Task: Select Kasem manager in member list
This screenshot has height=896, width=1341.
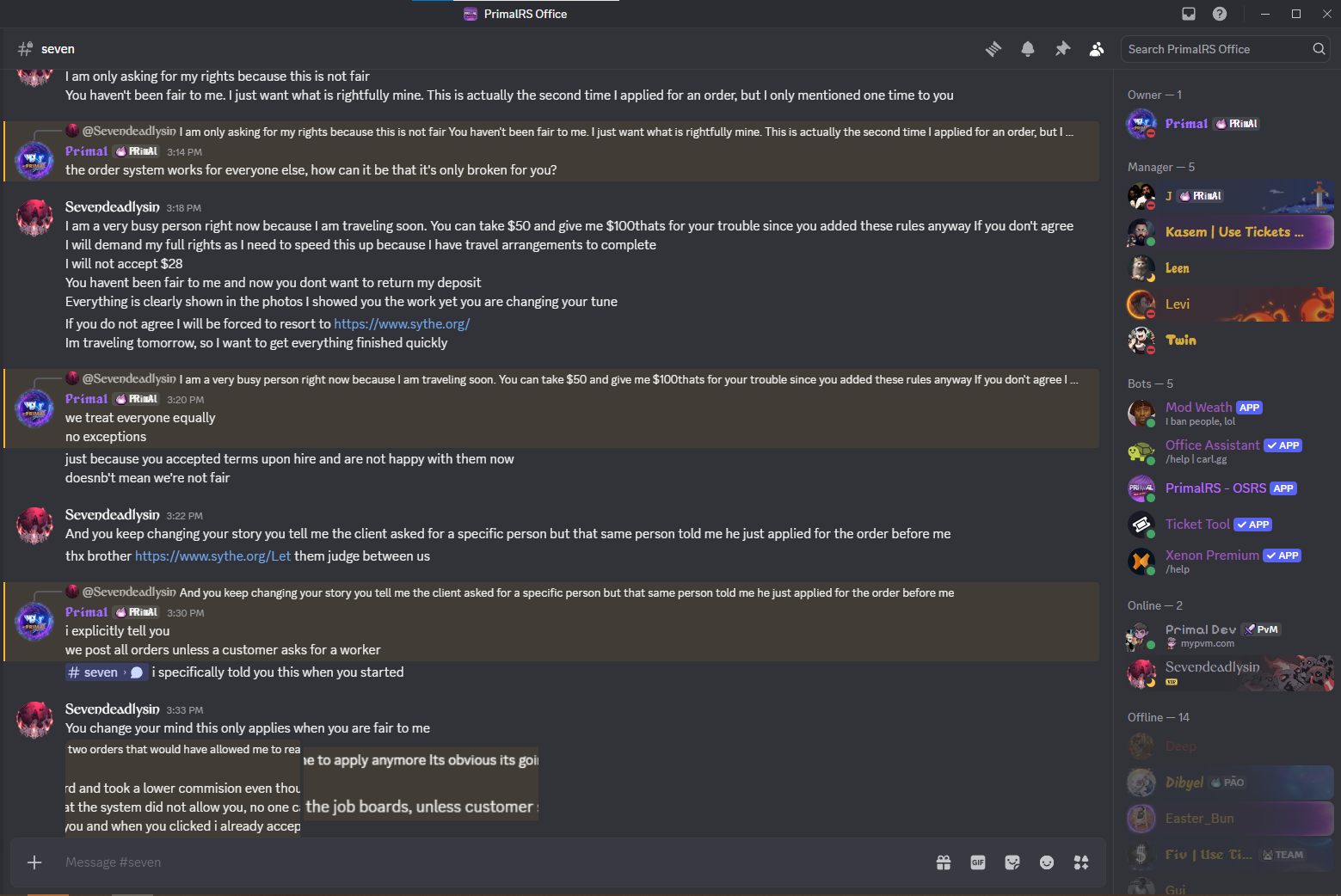Action: (x=1230, y=232)
